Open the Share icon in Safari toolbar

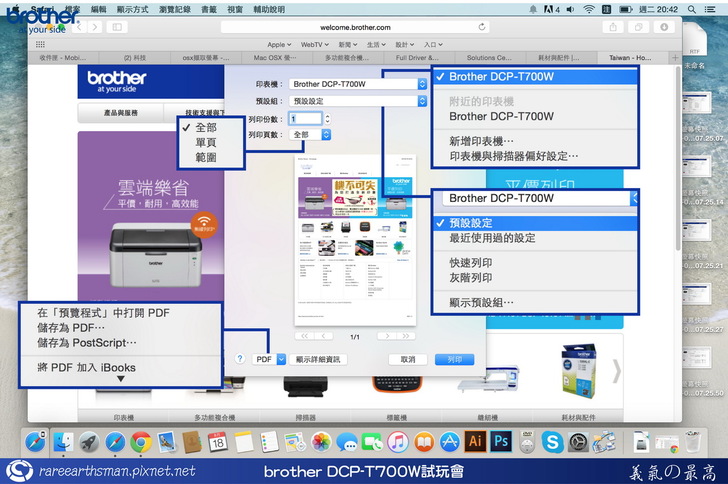coord(613,27)
